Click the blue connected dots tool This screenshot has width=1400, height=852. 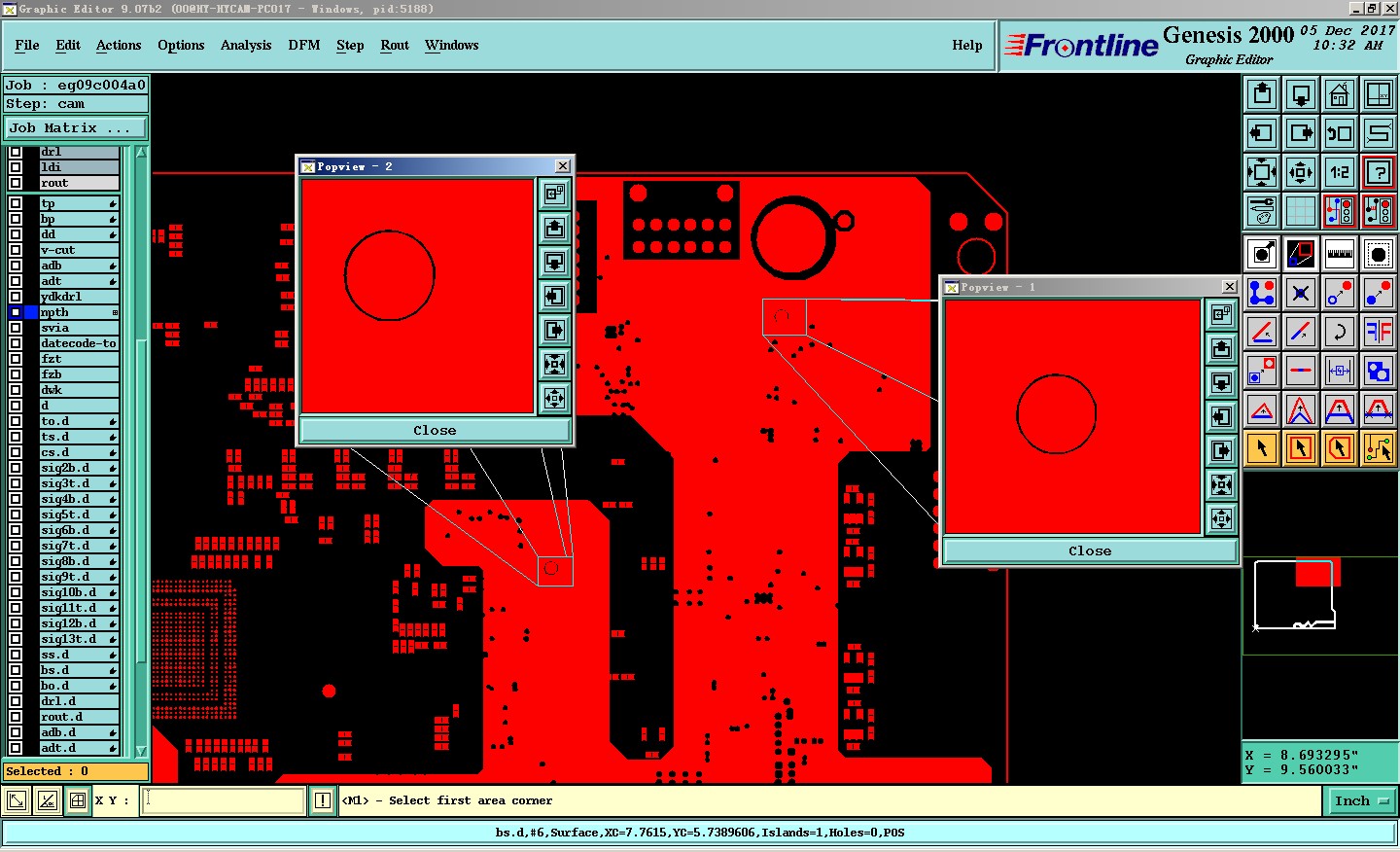(1262, 293)
